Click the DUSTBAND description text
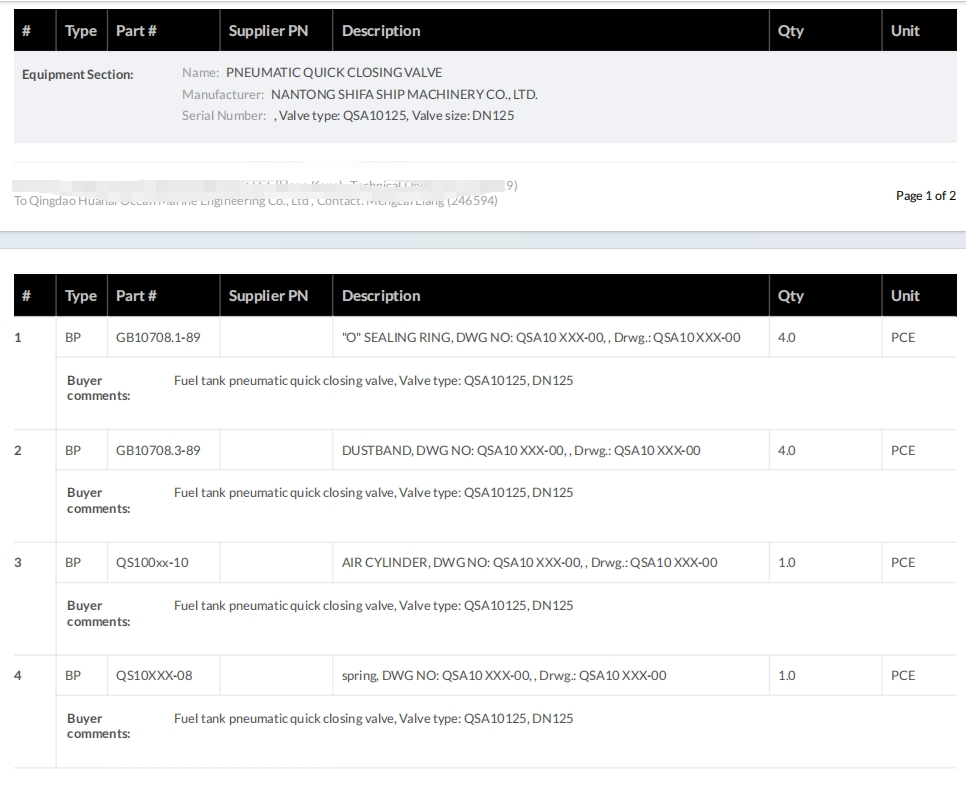Viewport: 966px width, 786px height. pyautogui.click(x=521, y=450)
